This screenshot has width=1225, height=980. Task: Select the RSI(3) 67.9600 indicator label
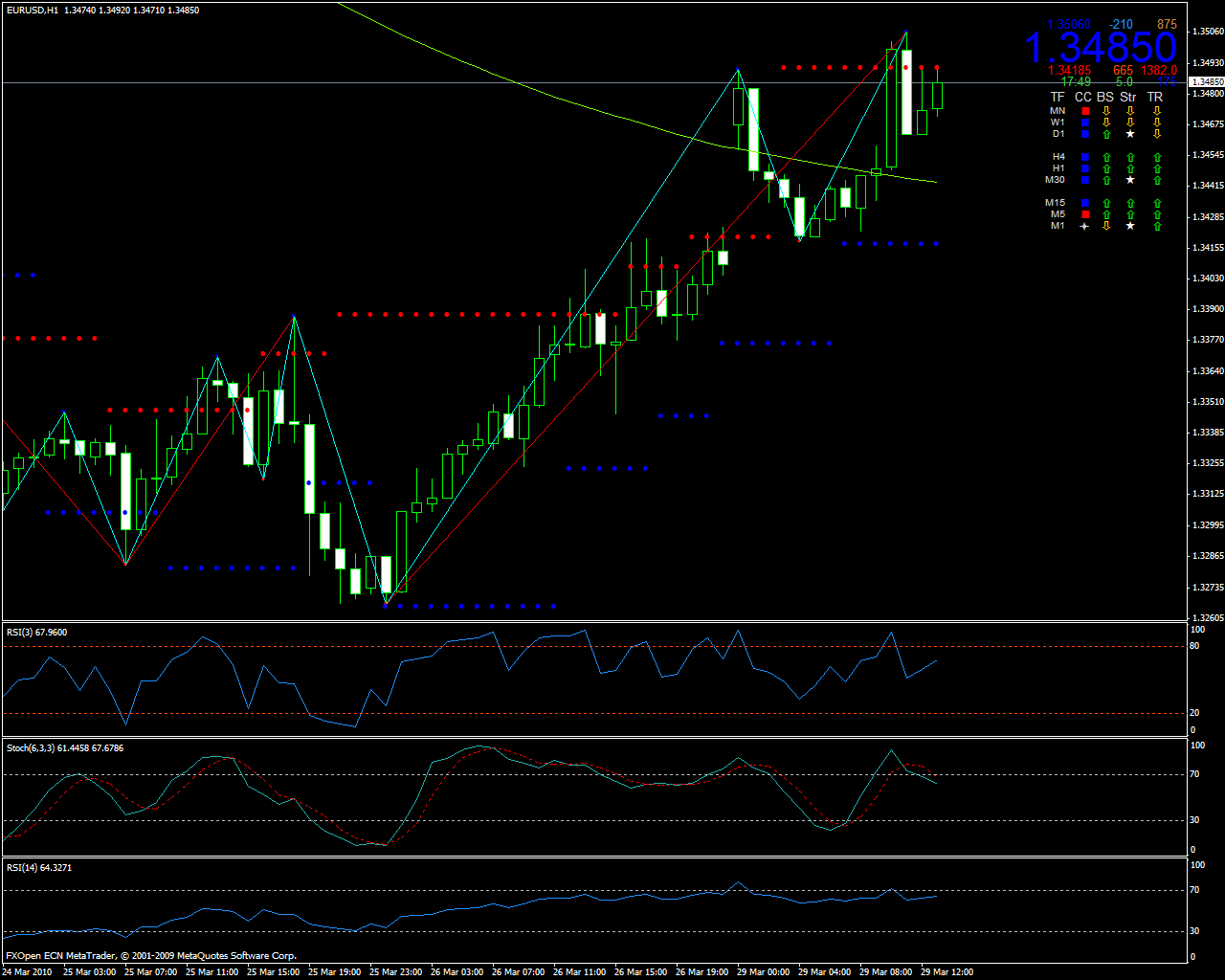(36, 632)
